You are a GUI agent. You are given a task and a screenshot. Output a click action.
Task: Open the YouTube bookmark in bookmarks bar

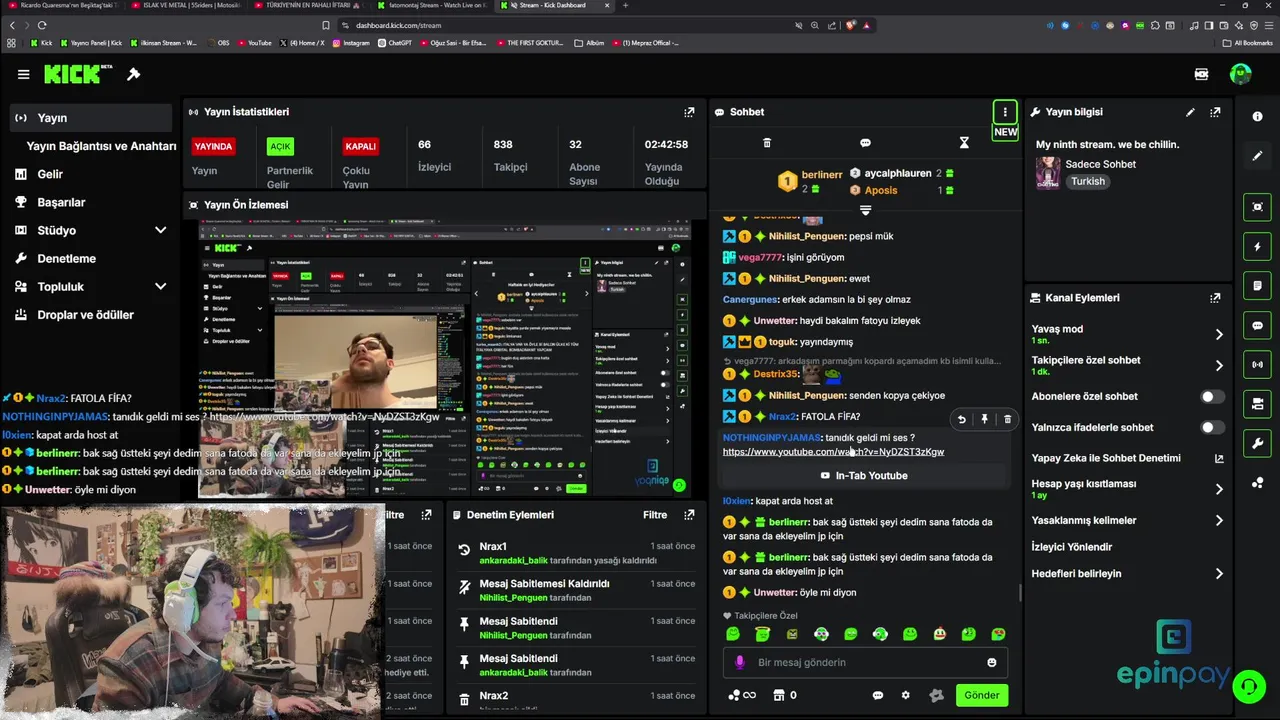253,43
